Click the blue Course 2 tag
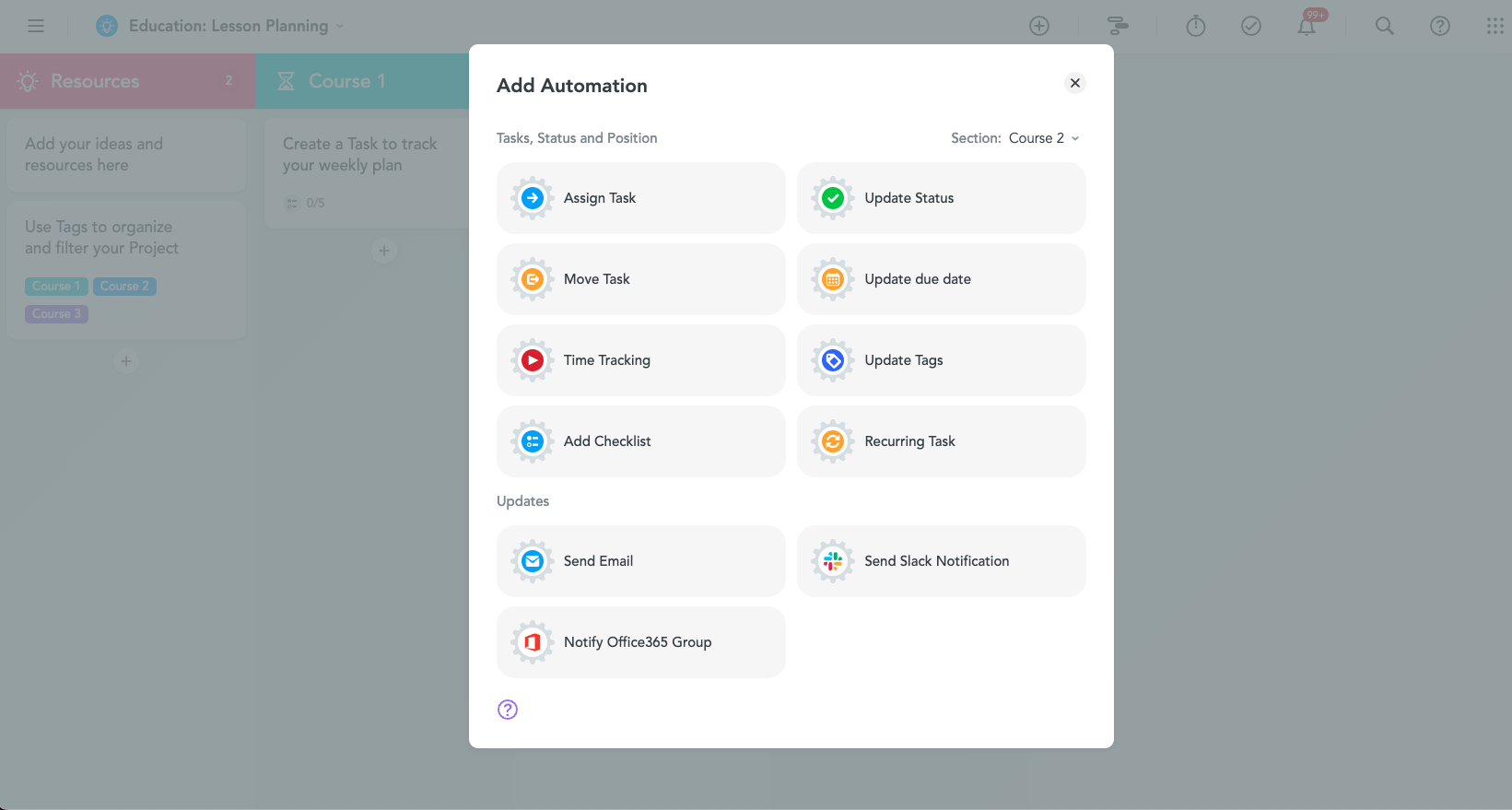 (124, 287)
